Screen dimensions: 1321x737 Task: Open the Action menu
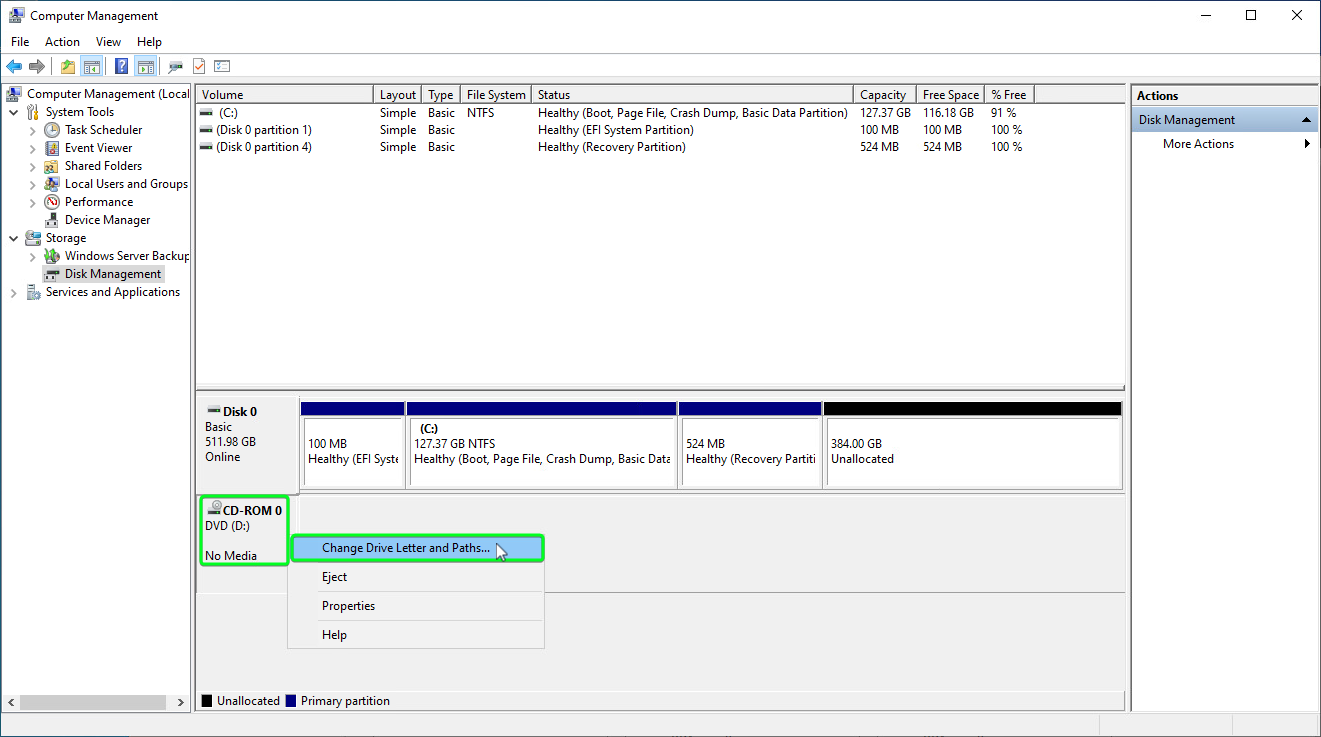(x=62, y=42)
